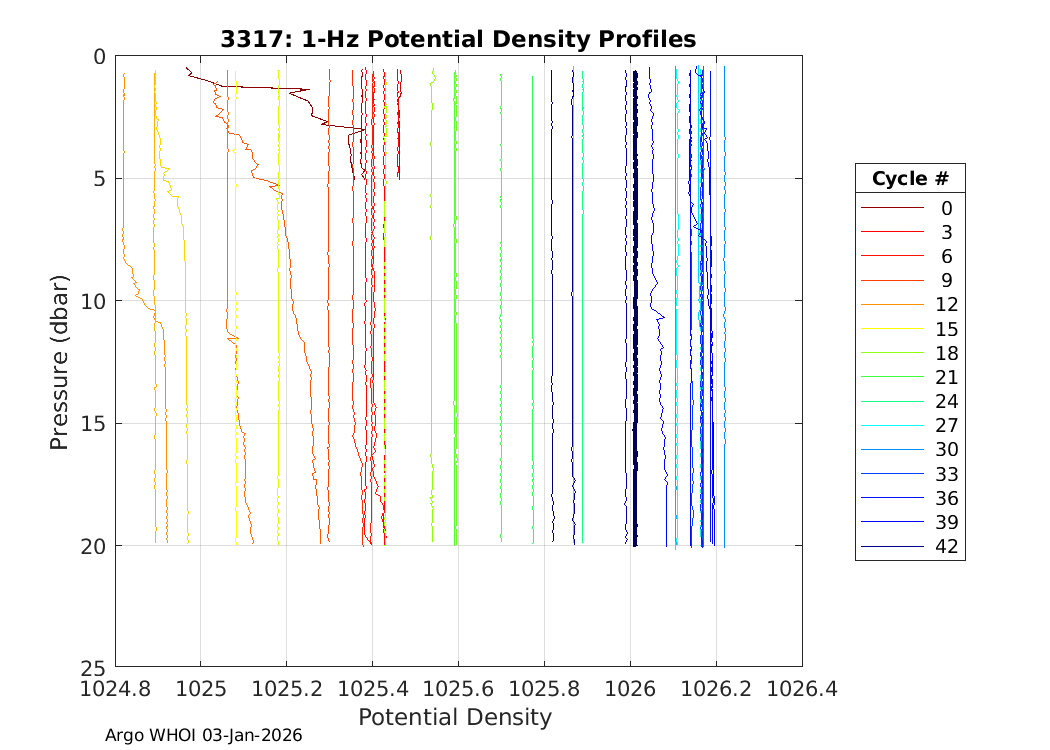This screenshot has height=750, width=1050.
Task: Select the 'Potential Density' x-axis label
Action: click(x=454, y=717)
